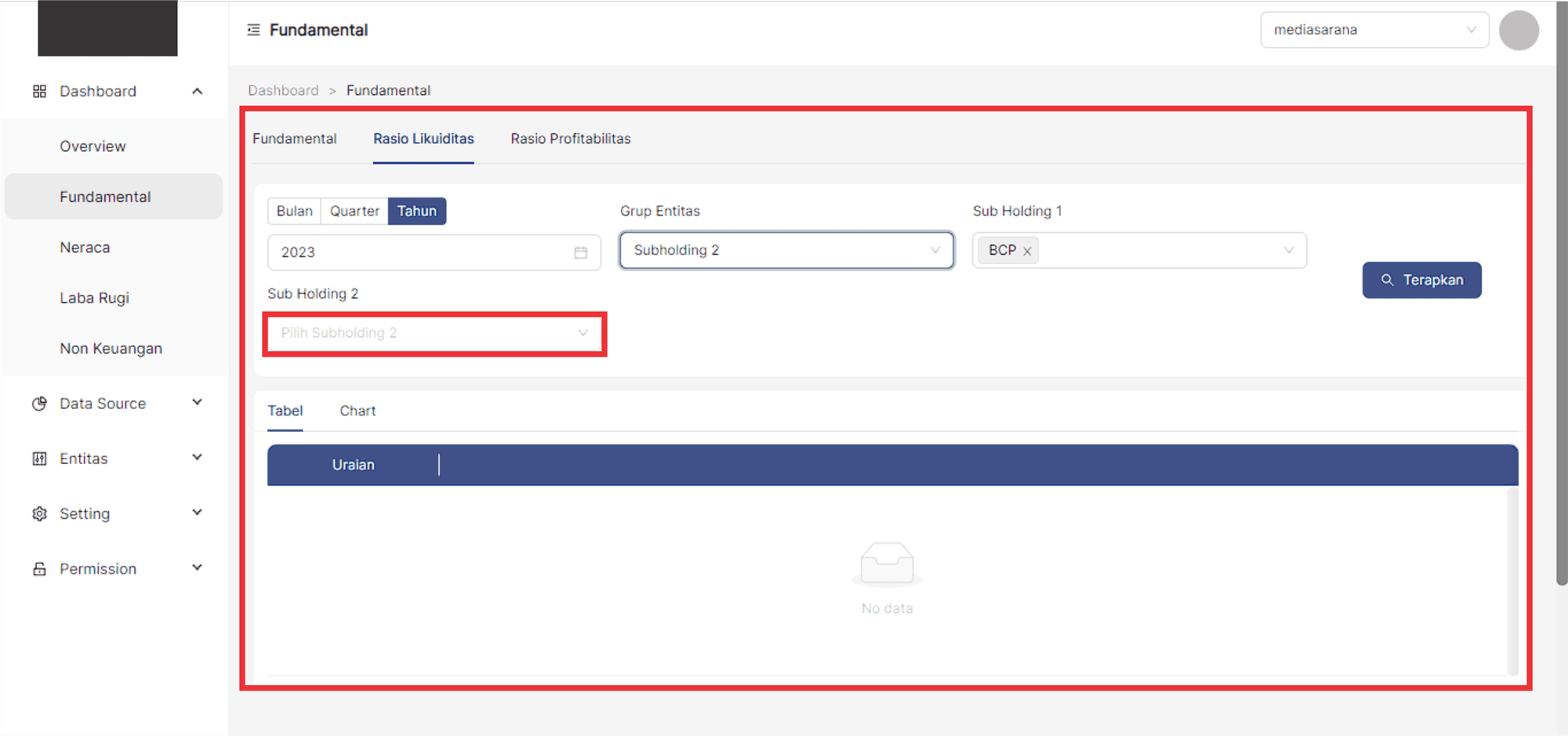
Task: Select the Tahun period option
Action: (416, 211)
